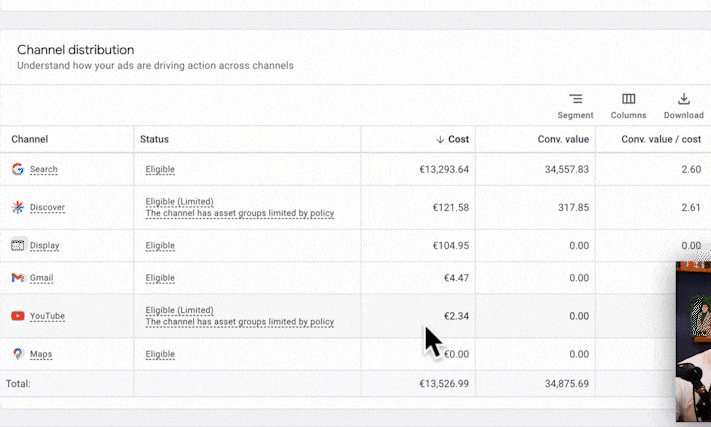This screenshot has height=427, width=711.
Task: Click Discover's limited by policy status text
Action: (240, 213)
